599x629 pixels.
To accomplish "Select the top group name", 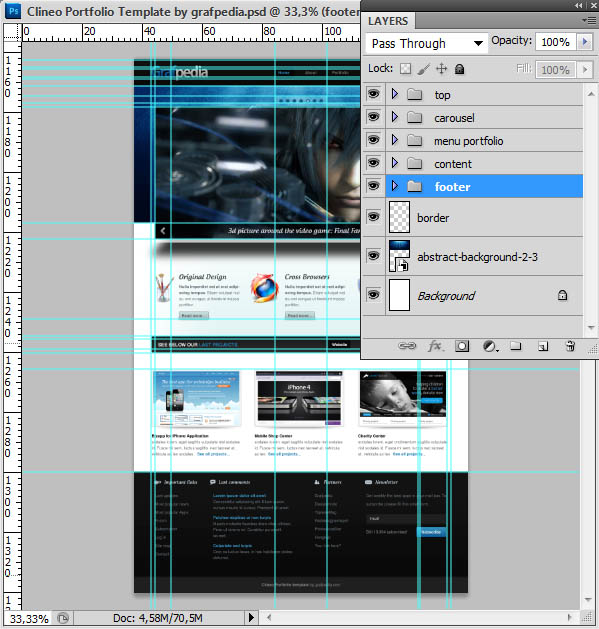I will (x=442, y=95).
